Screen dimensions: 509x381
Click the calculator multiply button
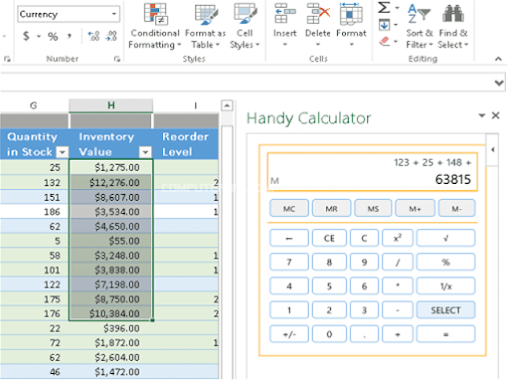click(398, 286)
